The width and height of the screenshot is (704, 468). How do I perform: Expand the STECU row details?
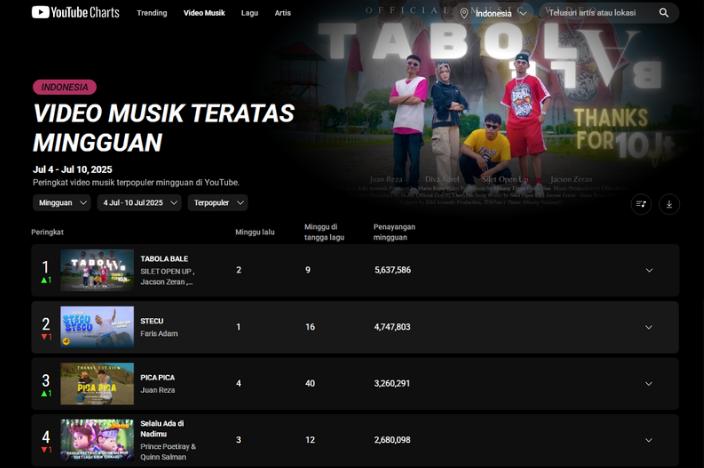tap(649, 327)
